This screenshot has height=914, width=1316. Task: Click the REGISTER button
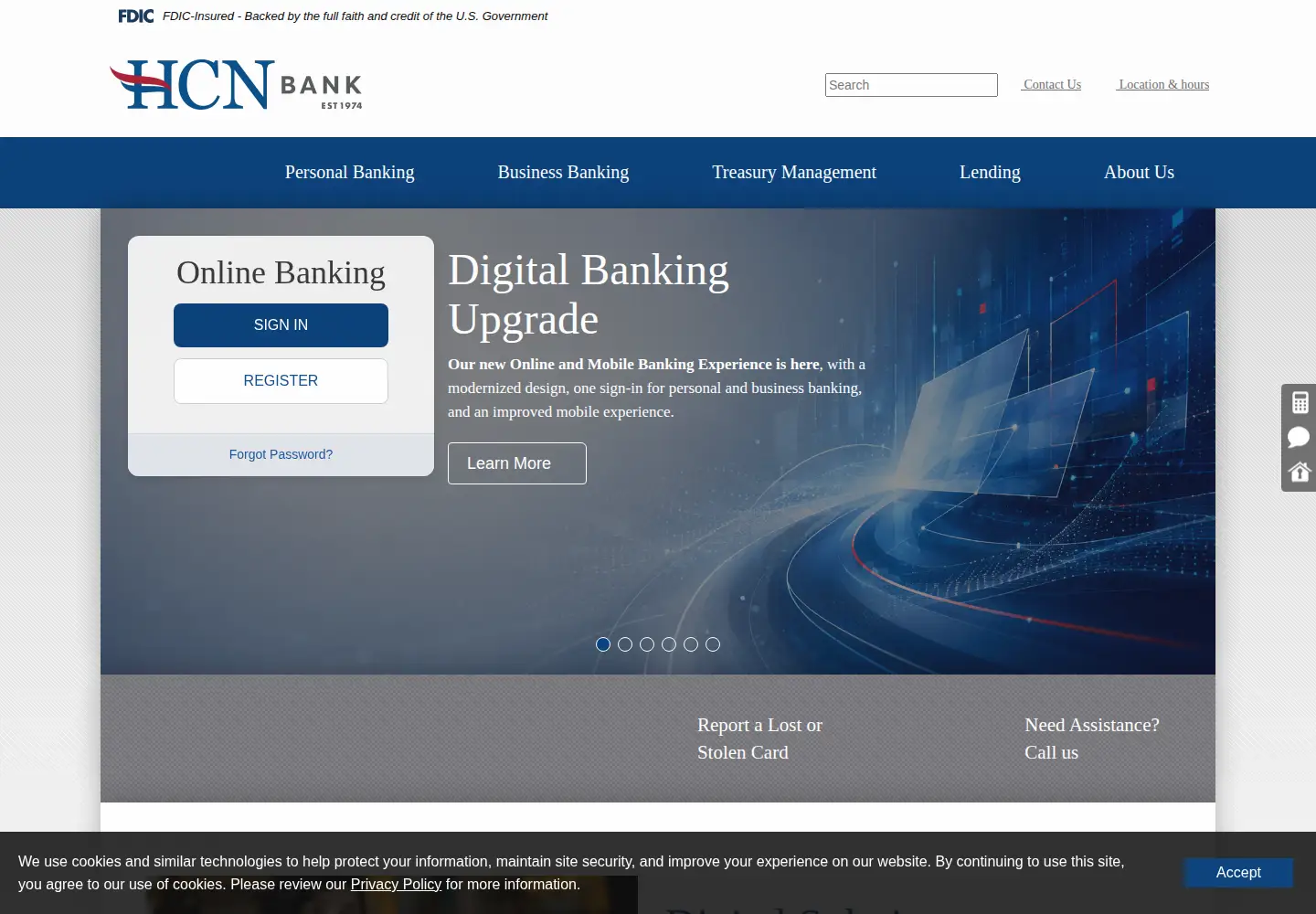tap(281, 381)
